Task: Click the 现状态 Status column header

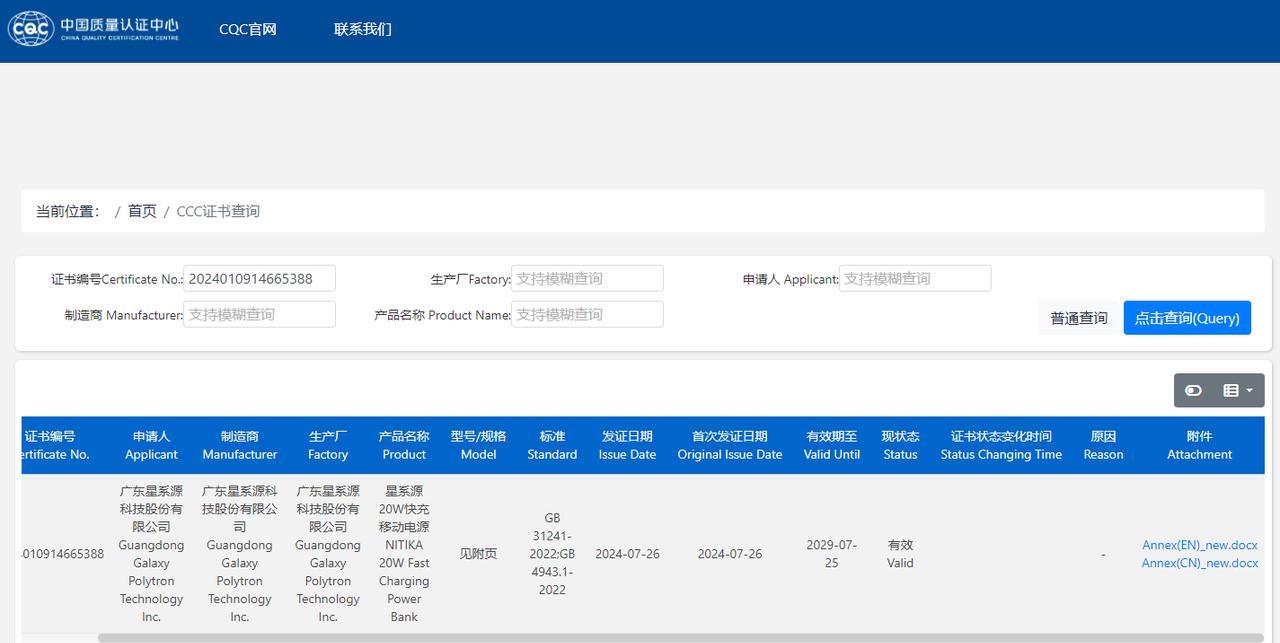Action: 900,445
